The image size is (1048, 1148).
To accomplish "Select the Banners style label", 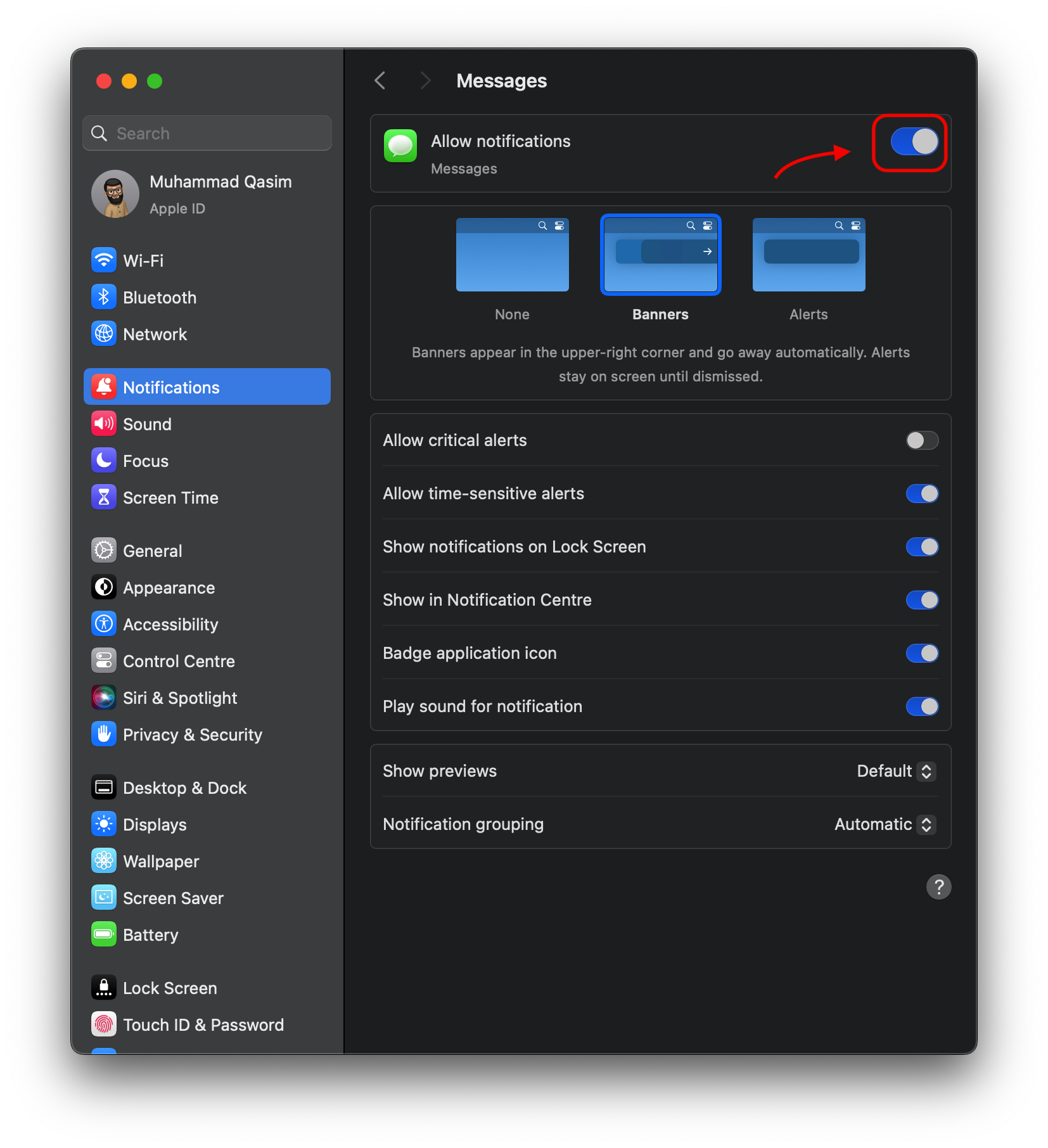I will coord(660,314).
